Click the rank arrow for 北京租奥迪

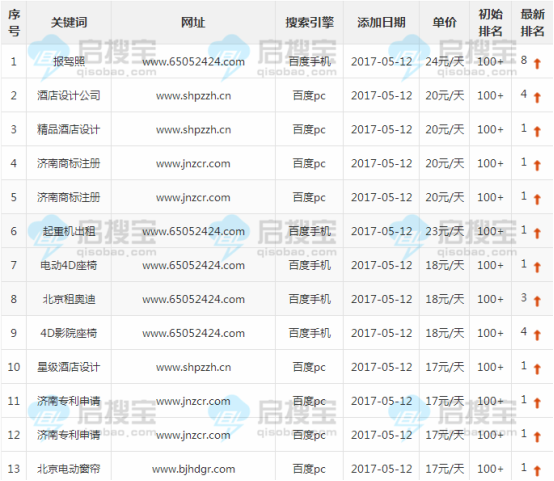[x=537, y=301]
